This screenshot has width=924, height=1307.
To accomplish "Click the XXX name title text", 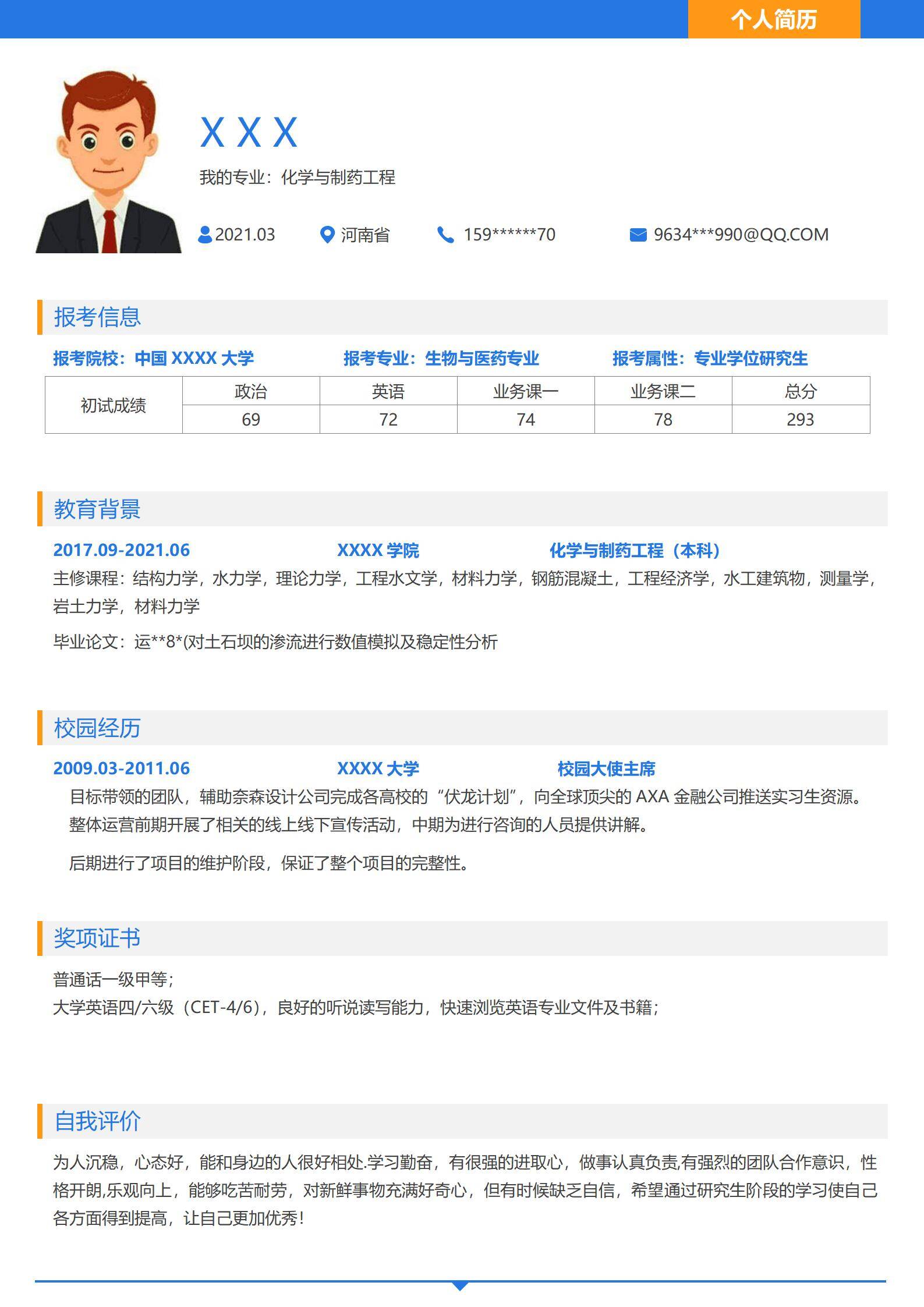I will click(x=249, y=133).
